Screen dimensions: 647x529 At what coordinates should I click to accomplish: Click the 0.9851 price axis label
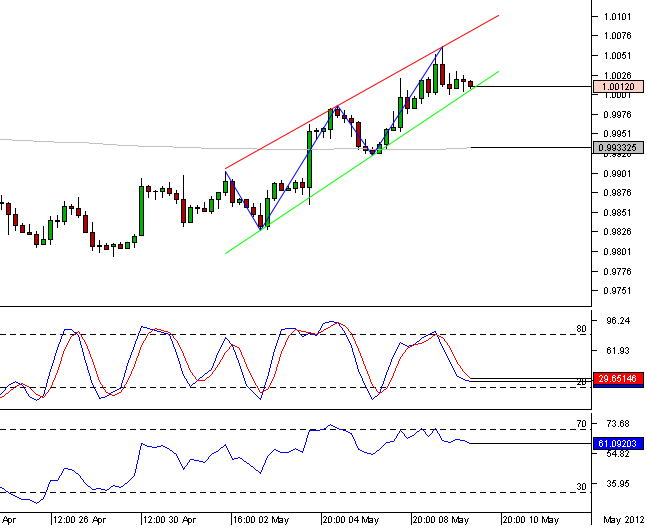click(617, 213)
